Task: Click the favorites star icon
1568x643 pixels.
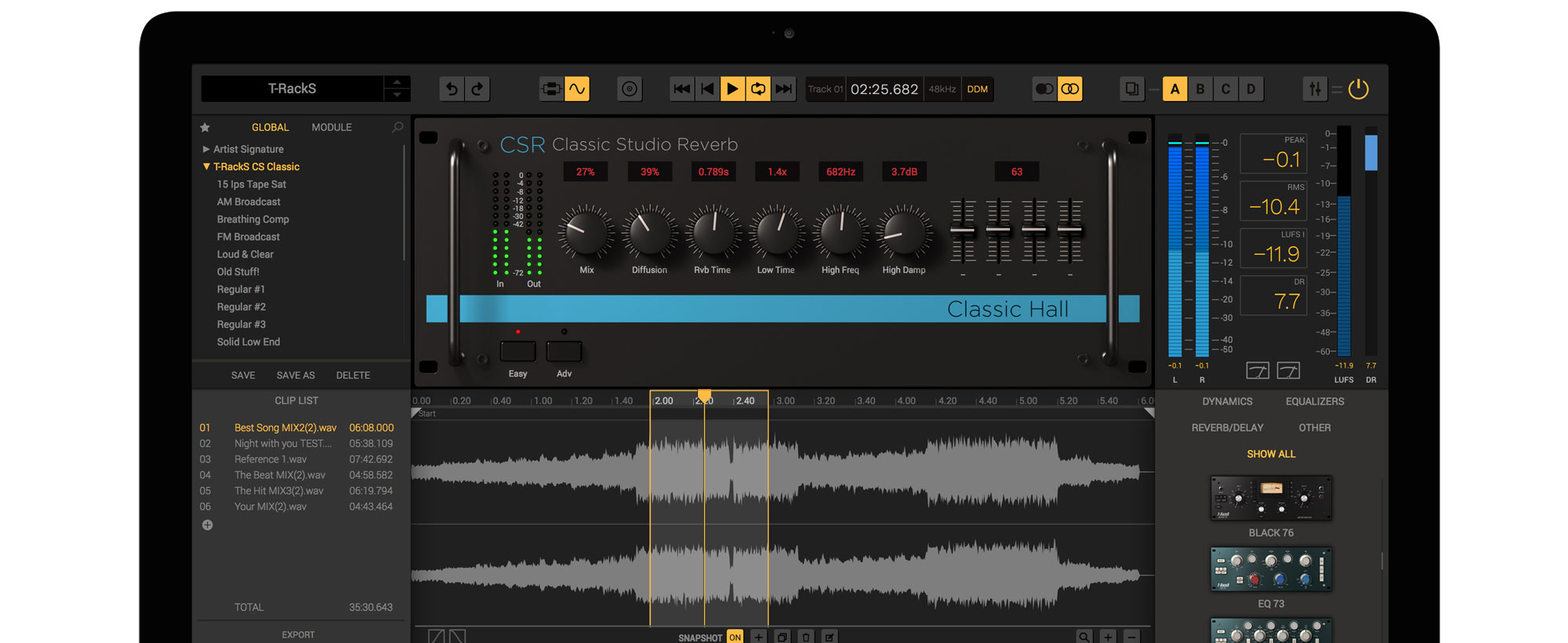Action: 205,127
